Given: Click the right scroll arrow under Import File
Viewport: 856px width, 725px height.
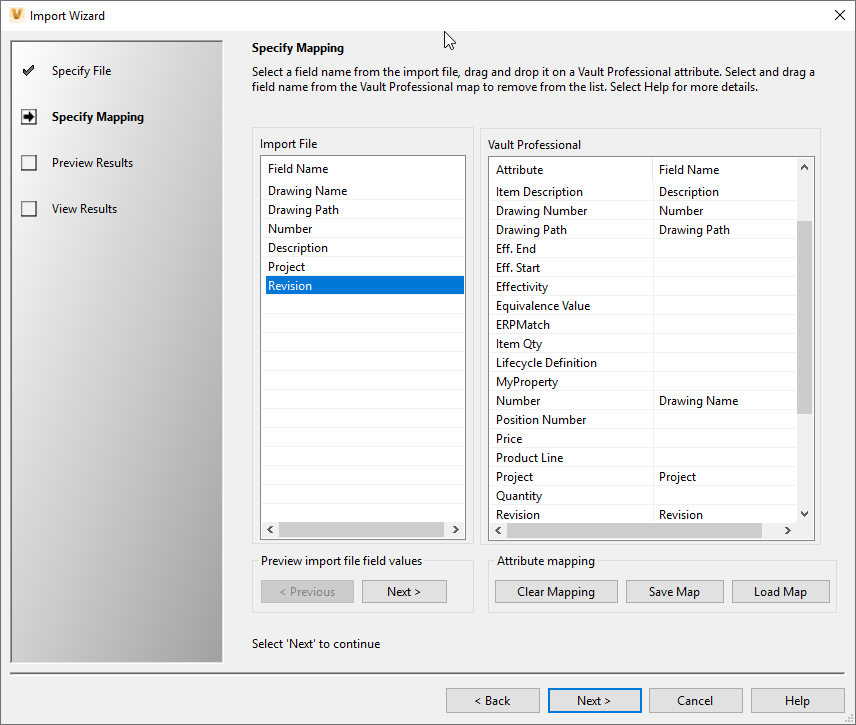Looking at the screenshot, I should tap(456, 529).
